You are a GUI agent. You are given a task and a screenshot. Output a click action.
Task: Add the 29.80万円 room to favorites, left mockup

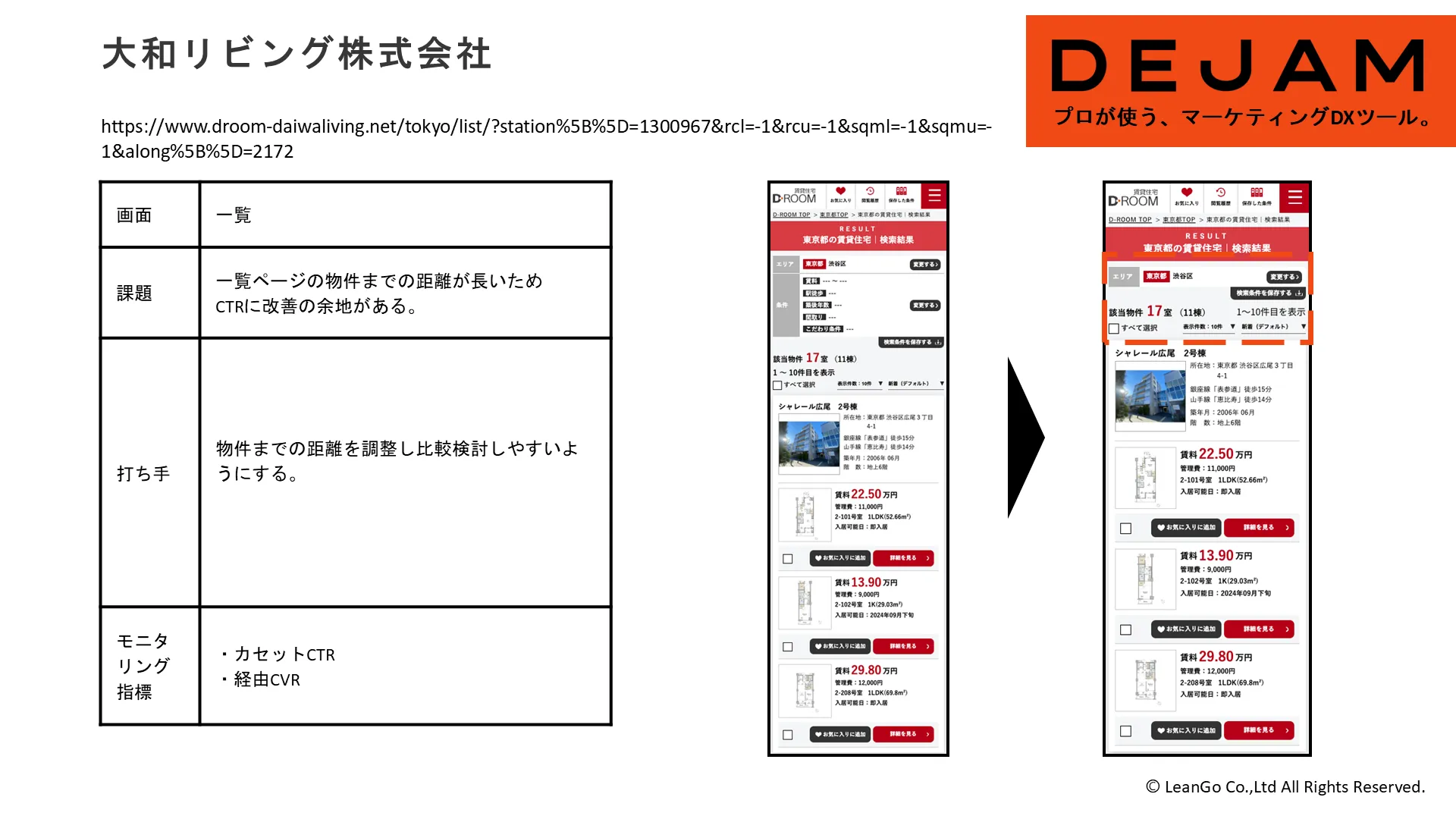pos(839,734)
